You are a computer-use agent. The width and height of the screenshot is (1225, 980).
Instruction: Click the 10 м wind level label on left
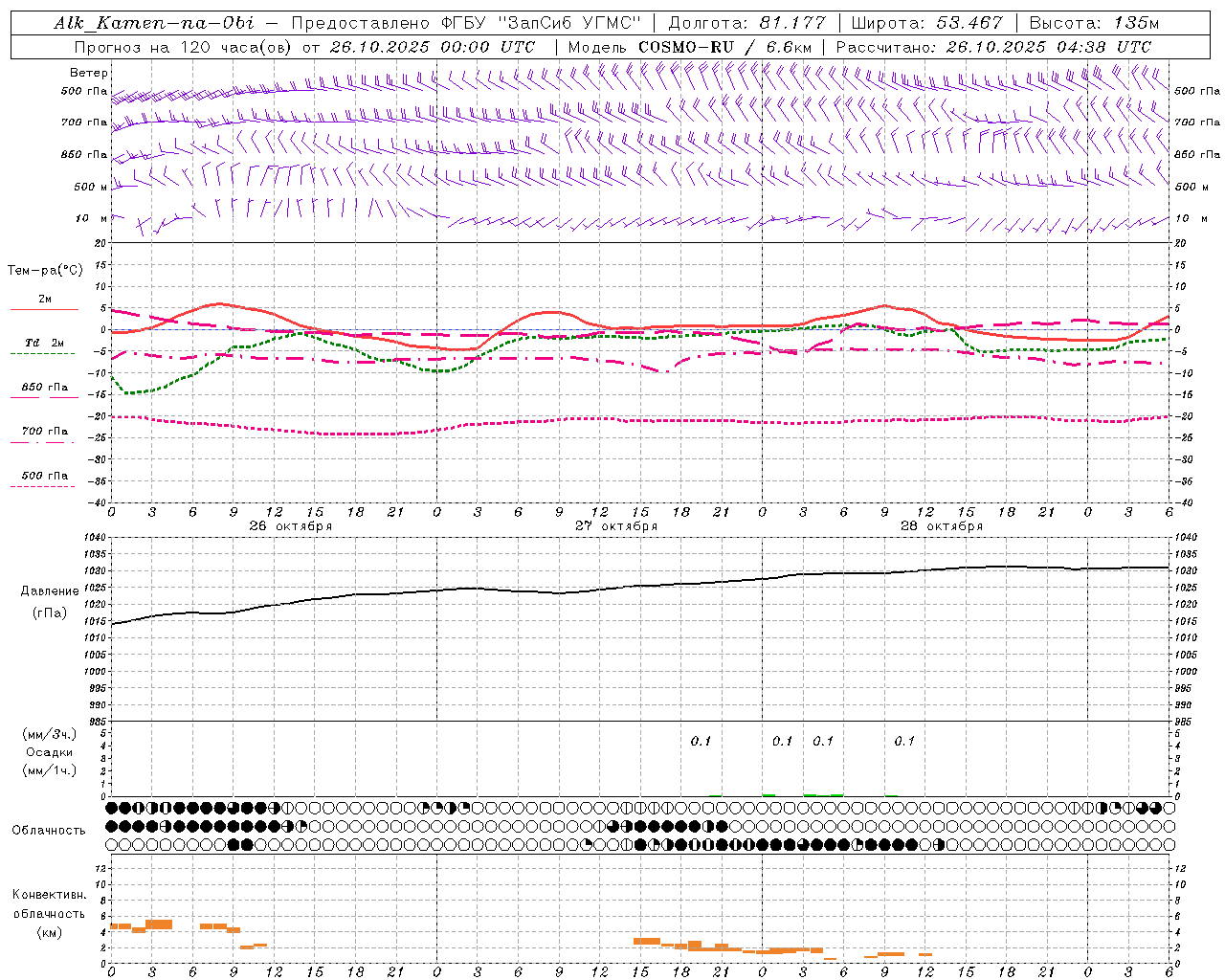pos(90,218)
